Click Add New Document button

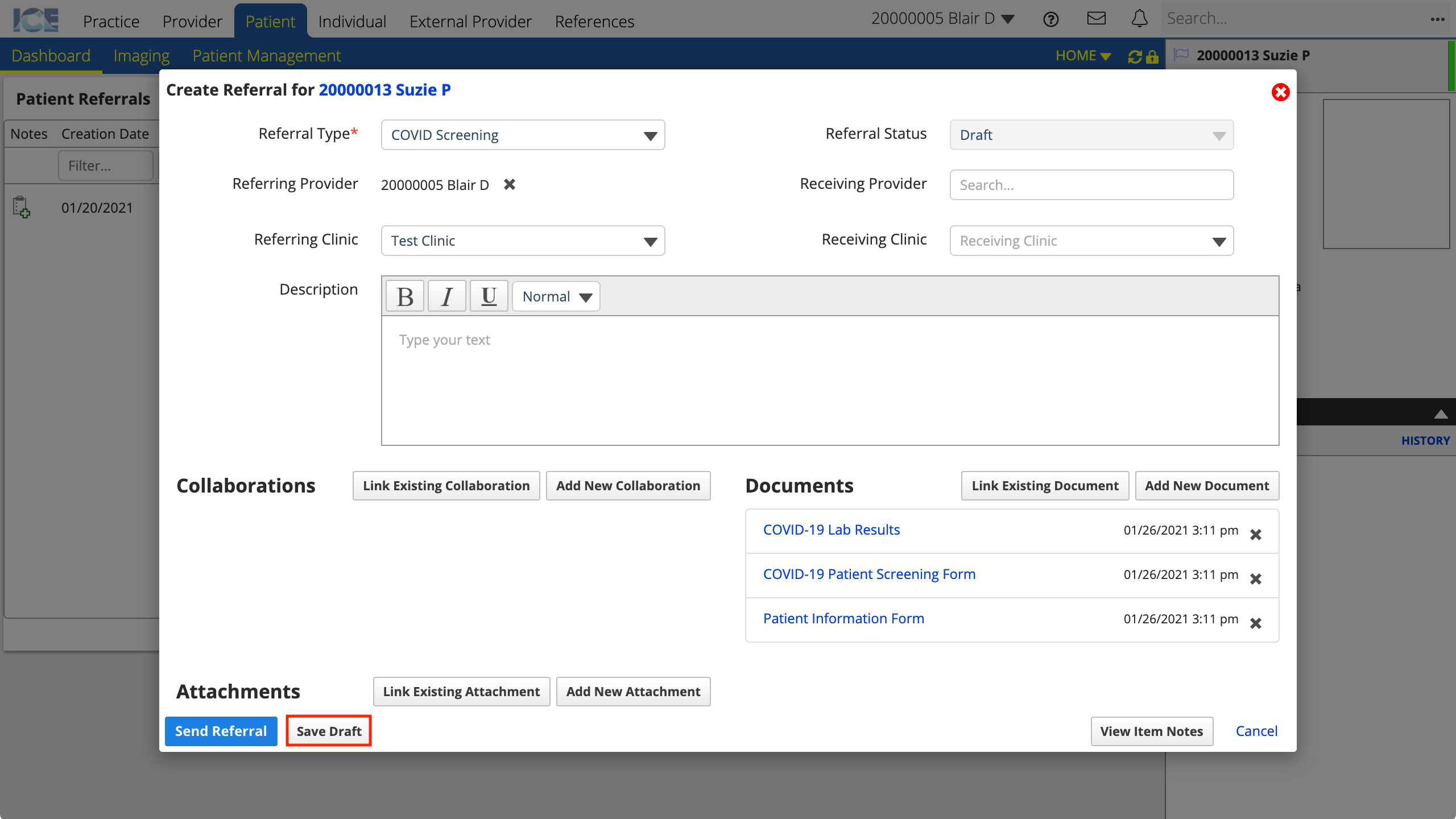coord(1207,486)
